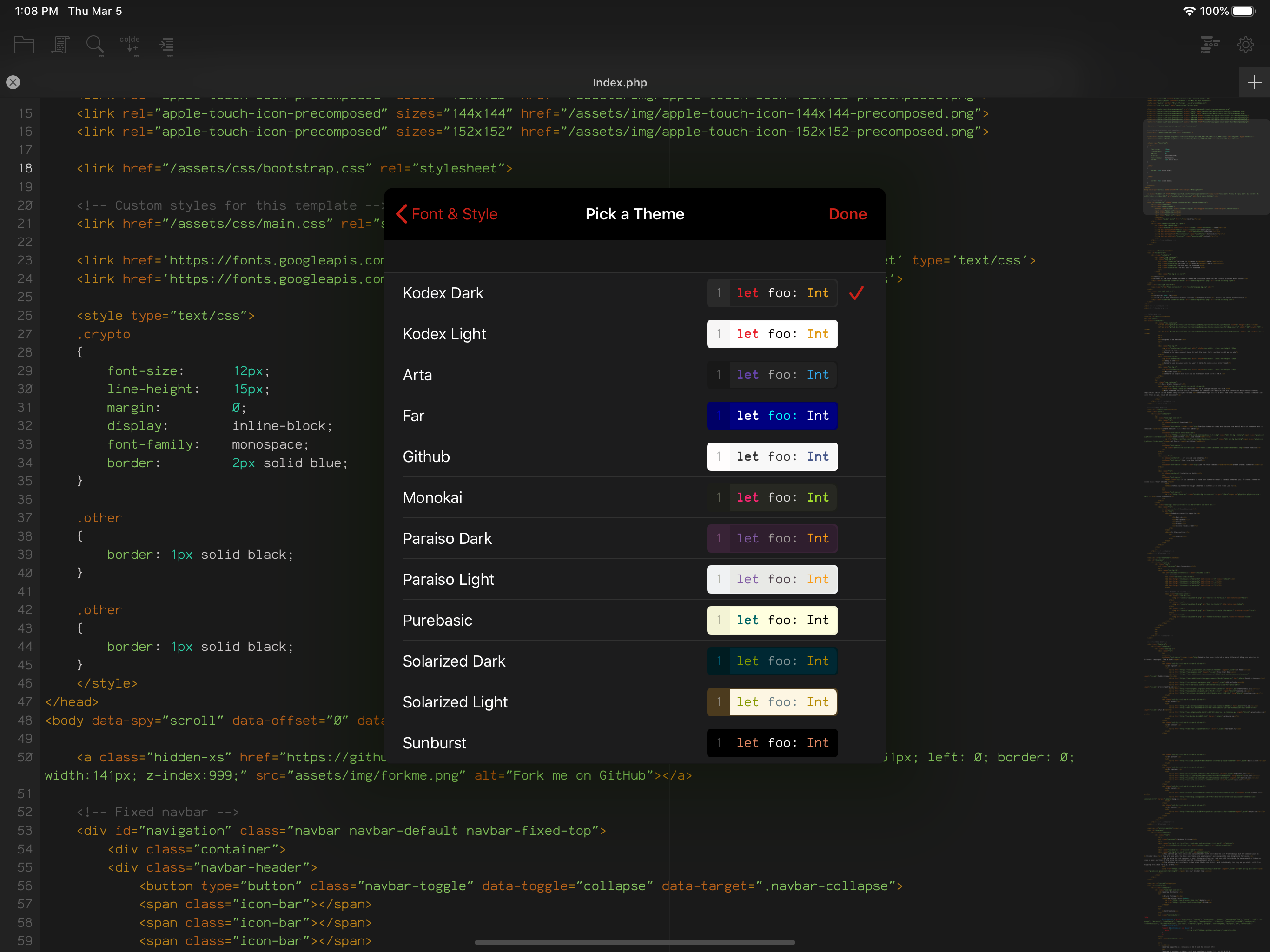Click the Purebasic theme preview swatch
Viewport: 1270px width, 952px height.
coord(772,620)
